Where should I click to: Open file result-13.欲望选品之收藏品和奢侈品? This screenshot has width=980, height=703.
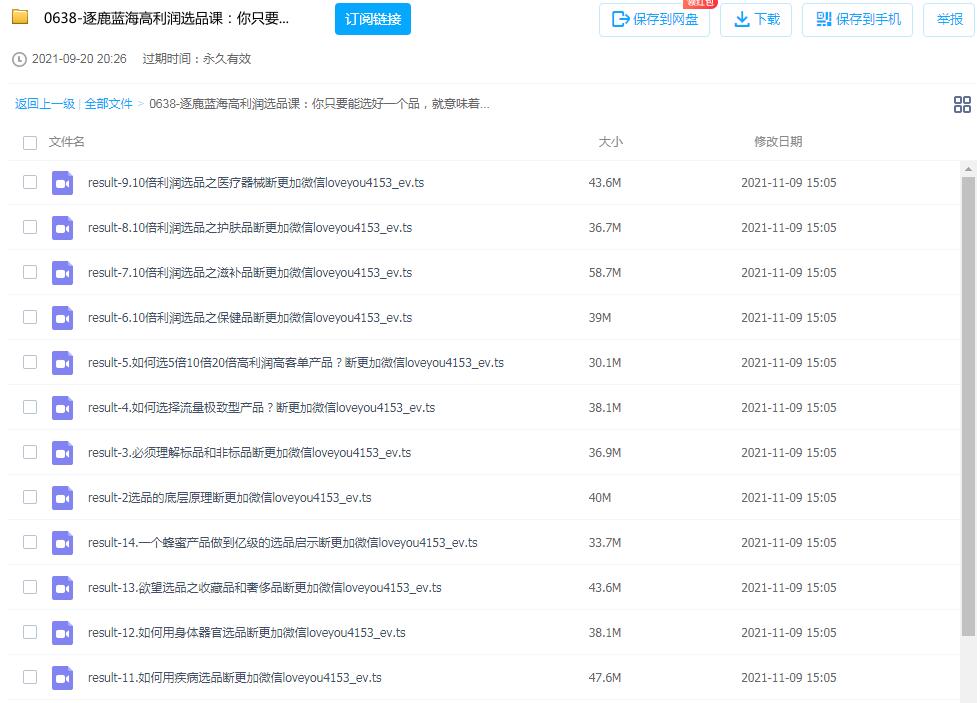pos(264,588)
